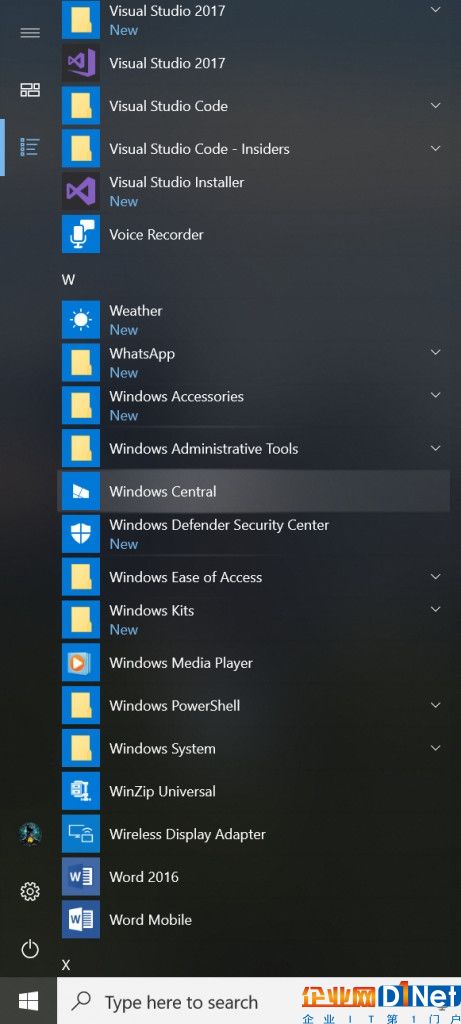Viewport: 461px width, 1024px height.
Task: Click the Wireless Display Adapter label
Action: pyautogui.click(x=187, y=834)
